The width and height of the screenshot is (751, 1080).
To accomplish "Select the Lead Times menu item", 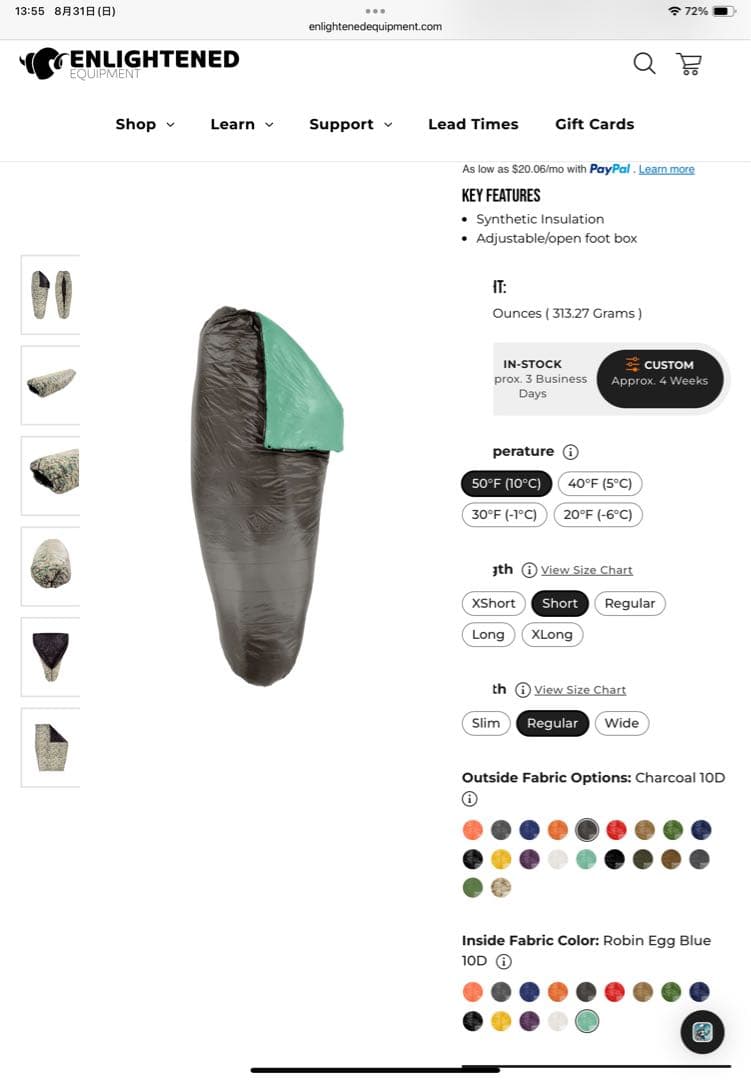I will 473,124.
